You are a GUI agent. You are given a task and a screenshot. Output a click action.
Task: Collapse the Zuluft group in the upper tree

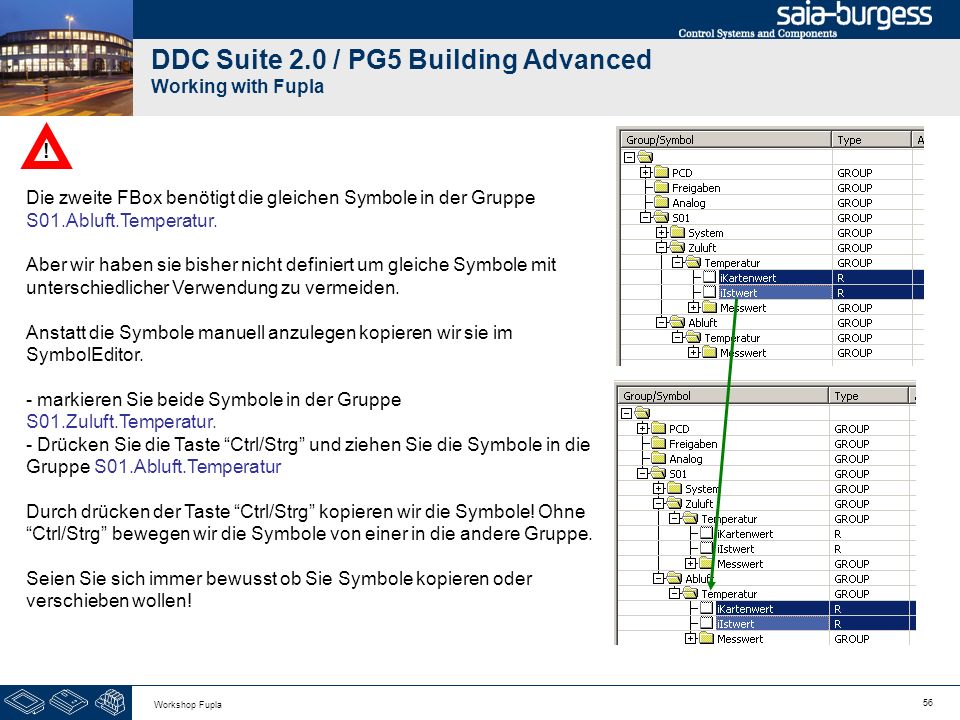(661, 247)
